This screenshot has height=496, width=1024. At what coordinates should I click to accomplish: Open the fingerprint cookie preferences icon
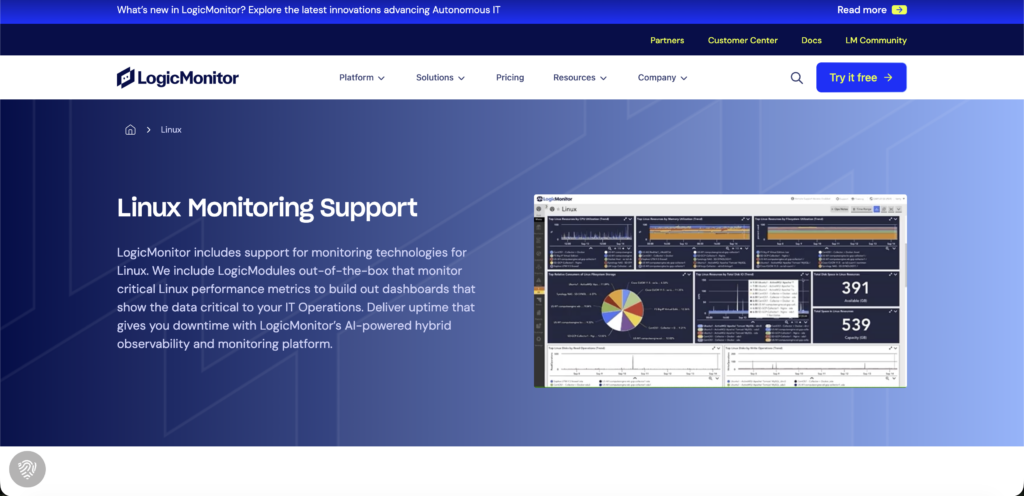tap(27, 469)
